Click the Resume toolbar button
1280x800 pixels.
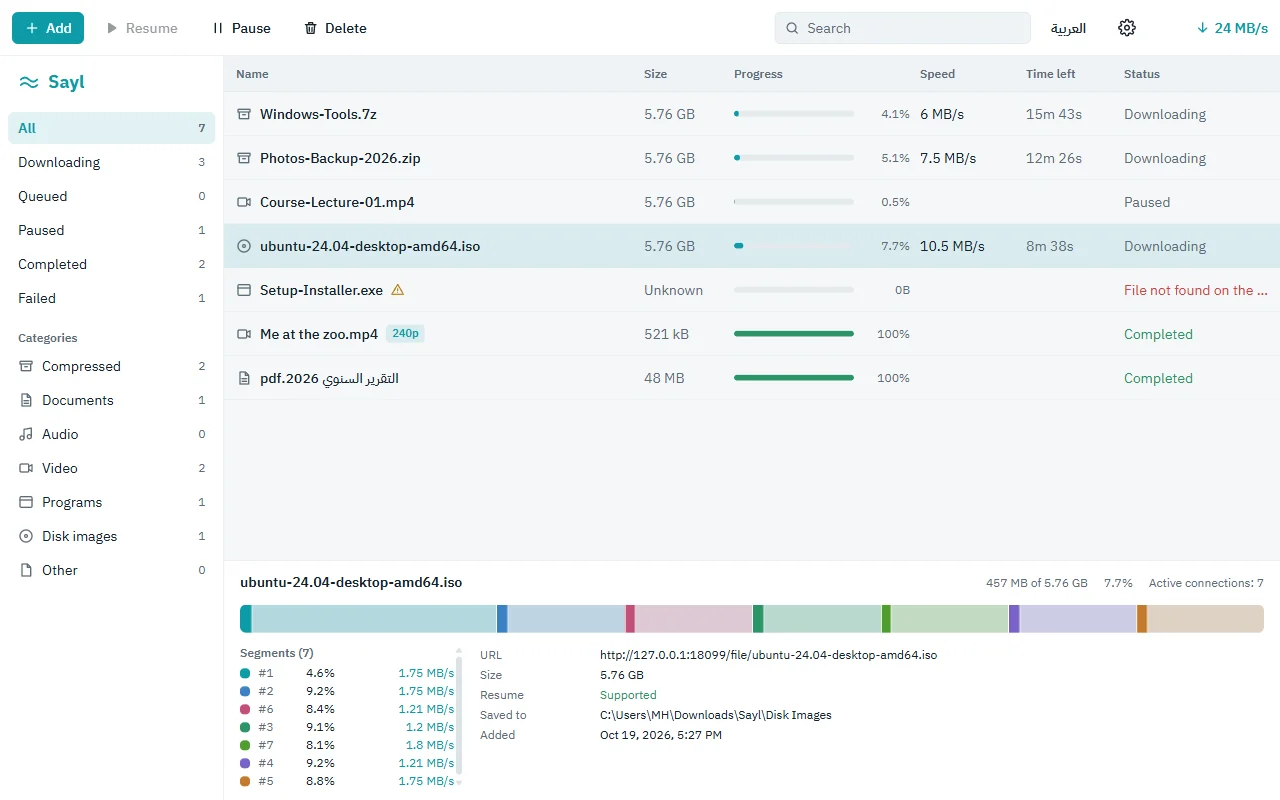(141, 28)
